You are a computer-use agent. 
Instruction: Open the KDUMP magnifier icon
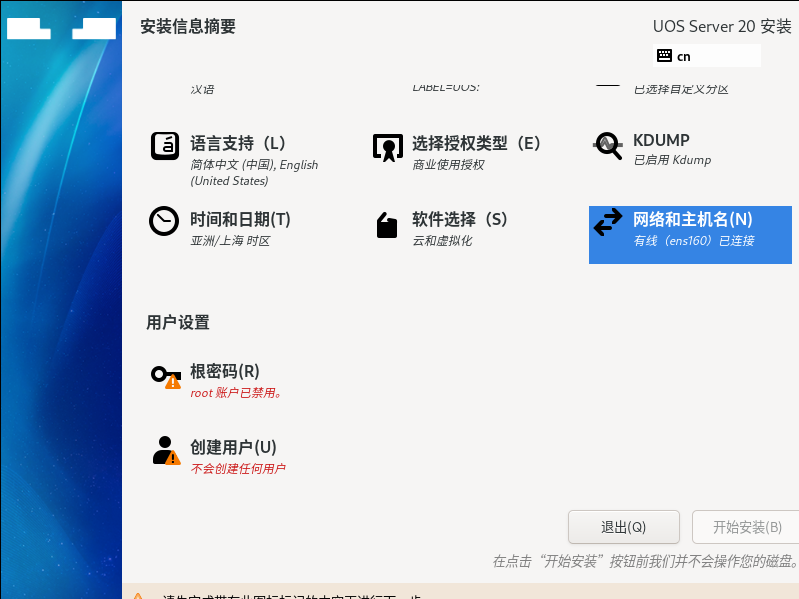(608, 146)
